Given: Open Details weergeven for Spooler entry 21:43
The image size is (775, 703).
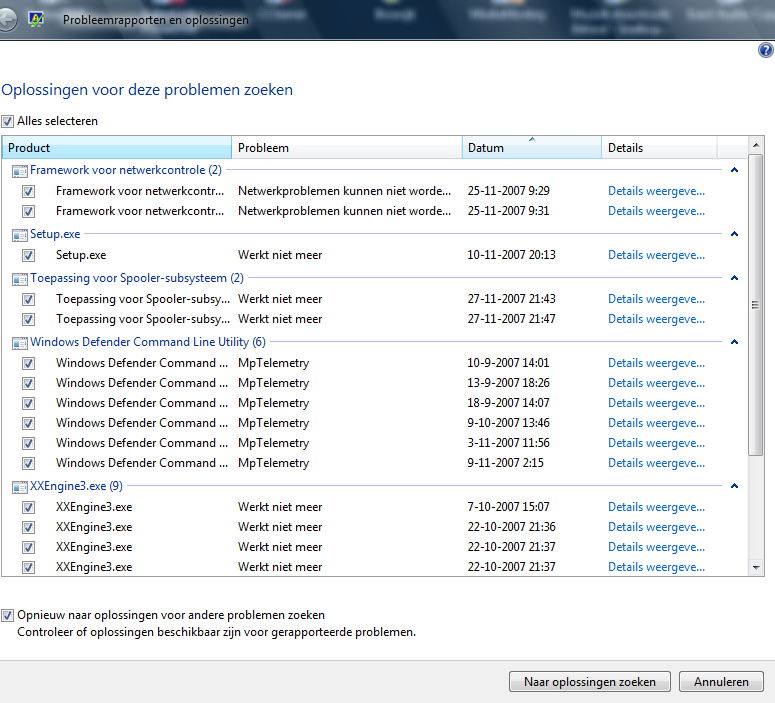Looking at the screenshot, I should pos(656,299).
